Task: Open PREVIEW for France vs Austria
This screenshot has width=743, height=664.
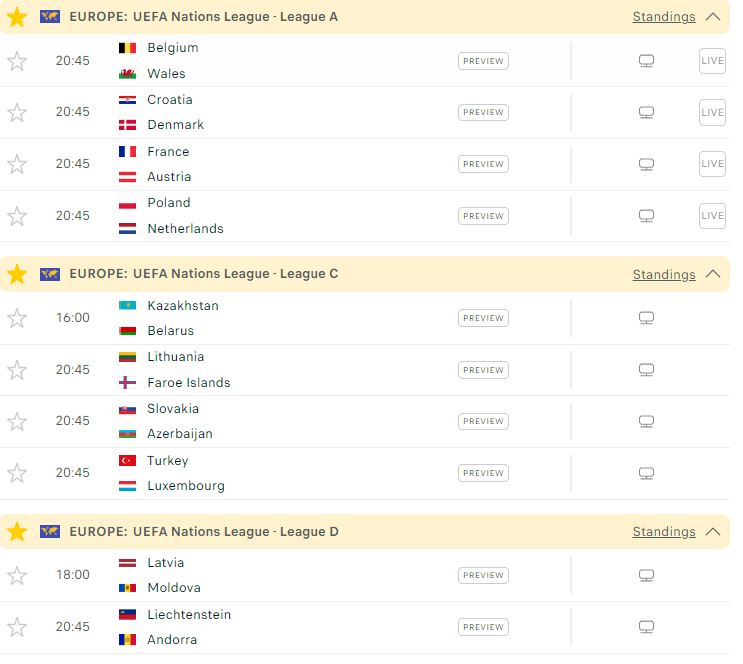Action: pos(483,164)
